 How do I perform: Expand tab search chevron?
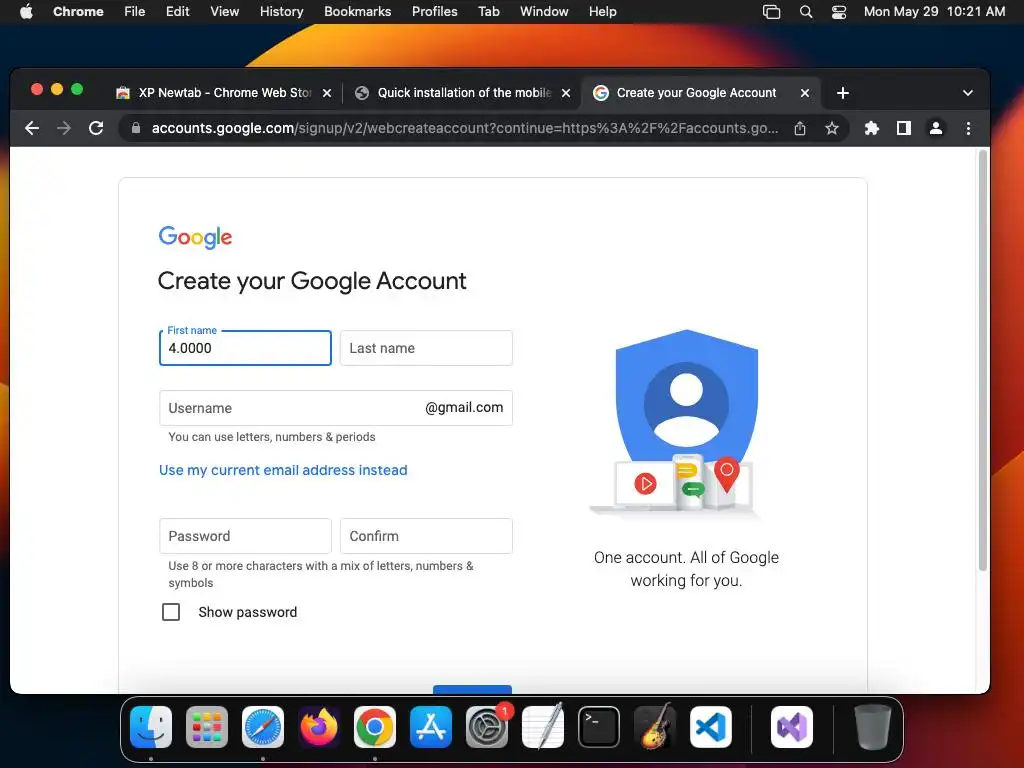tap(968, 93)
